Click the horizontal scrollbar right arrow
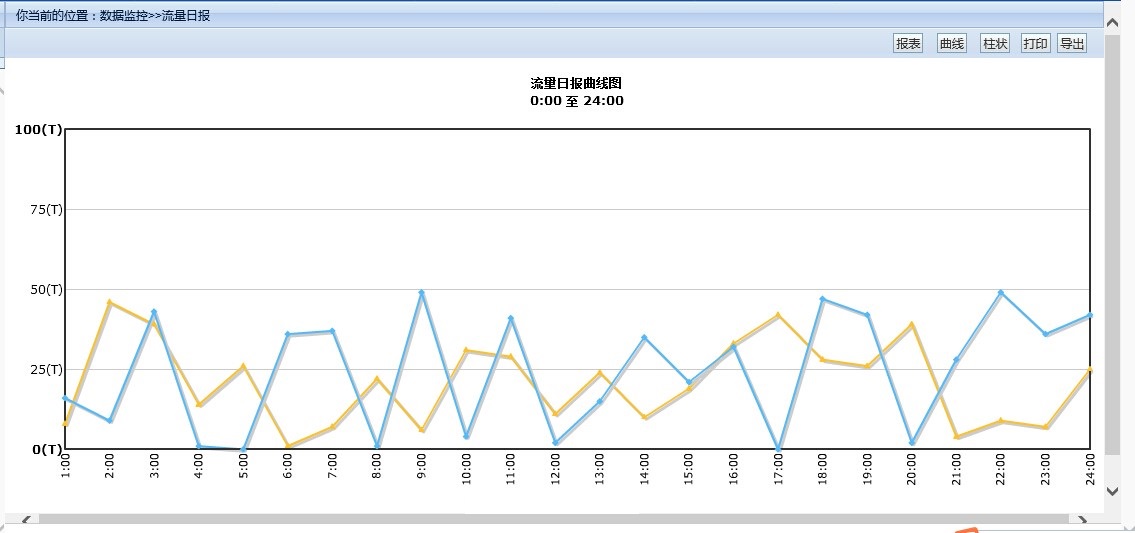Image resolution: width=1135 pixels, height=533 pixels. (1081, 520)
